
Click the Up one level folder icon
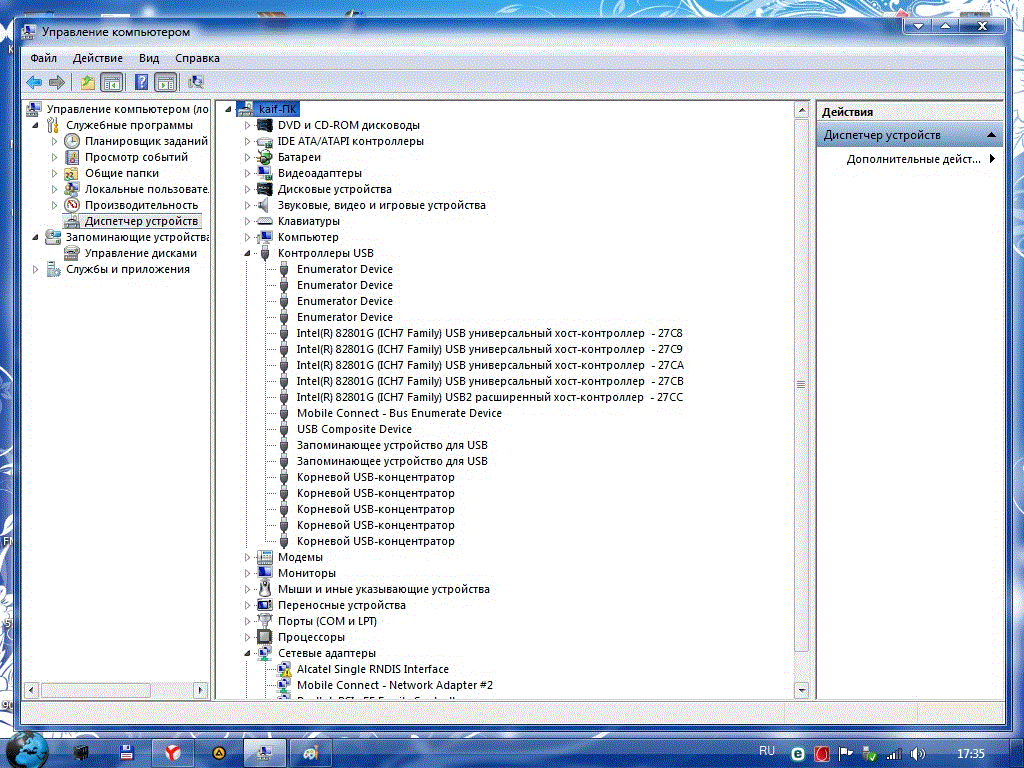[x=88, y=82]
